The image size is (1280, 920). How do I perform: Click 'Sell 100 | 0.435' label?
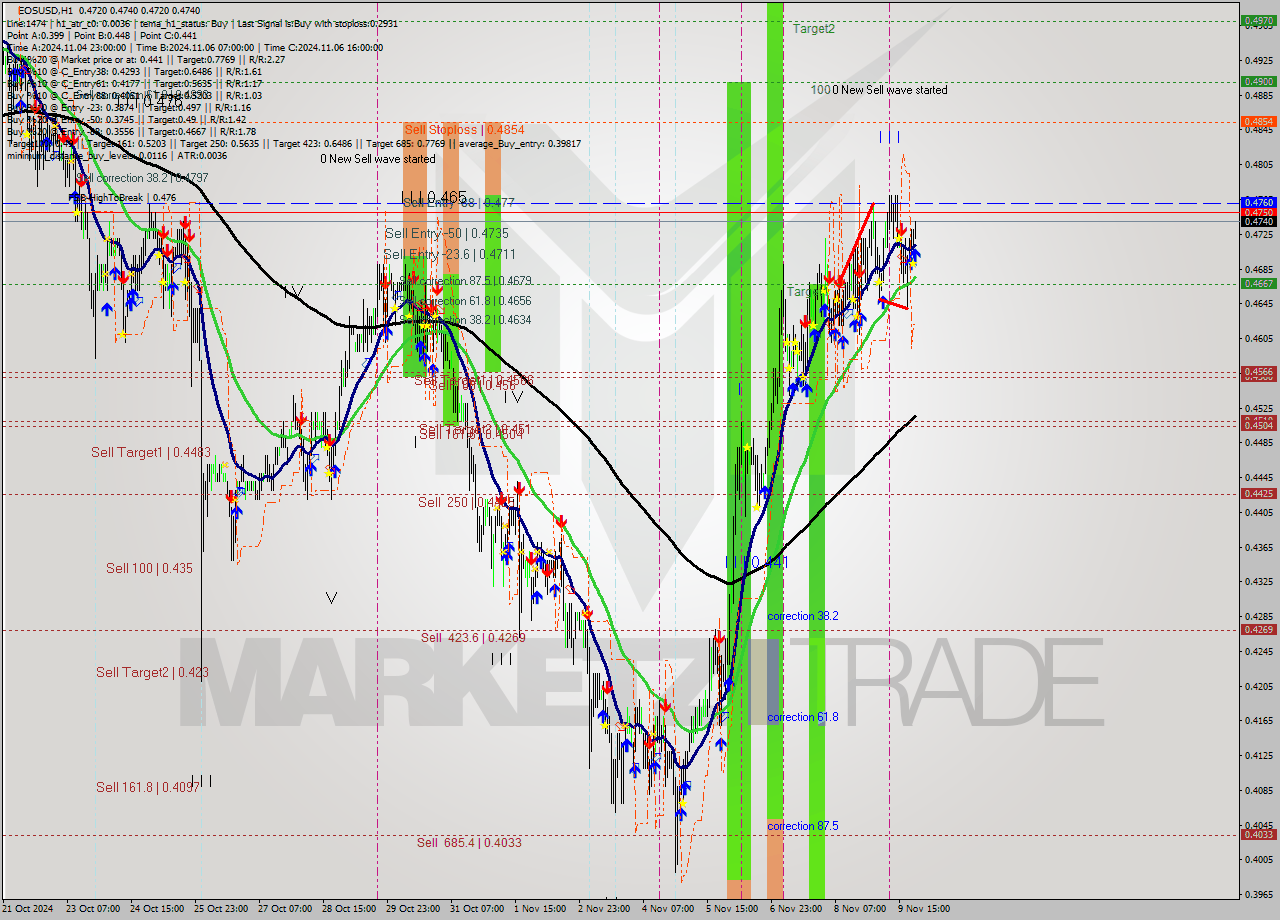click(149, 568)
